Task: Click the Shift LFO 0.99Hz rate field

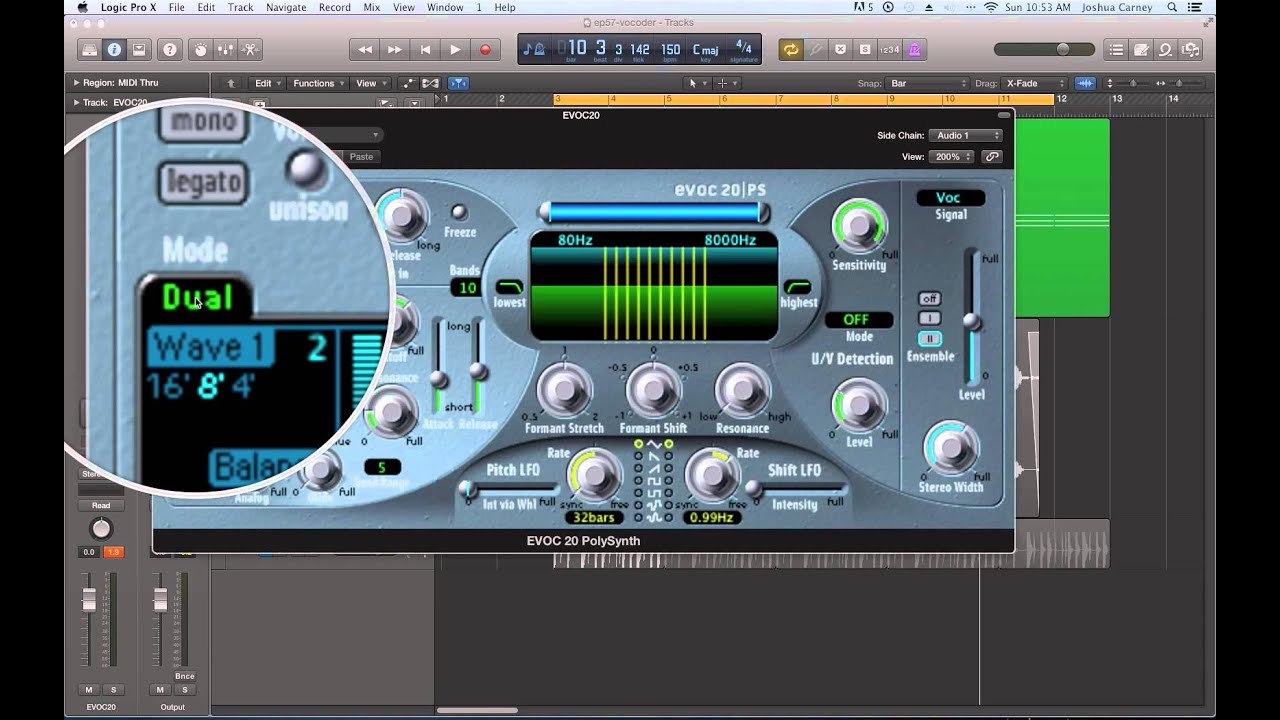Action: coord(711,518)
